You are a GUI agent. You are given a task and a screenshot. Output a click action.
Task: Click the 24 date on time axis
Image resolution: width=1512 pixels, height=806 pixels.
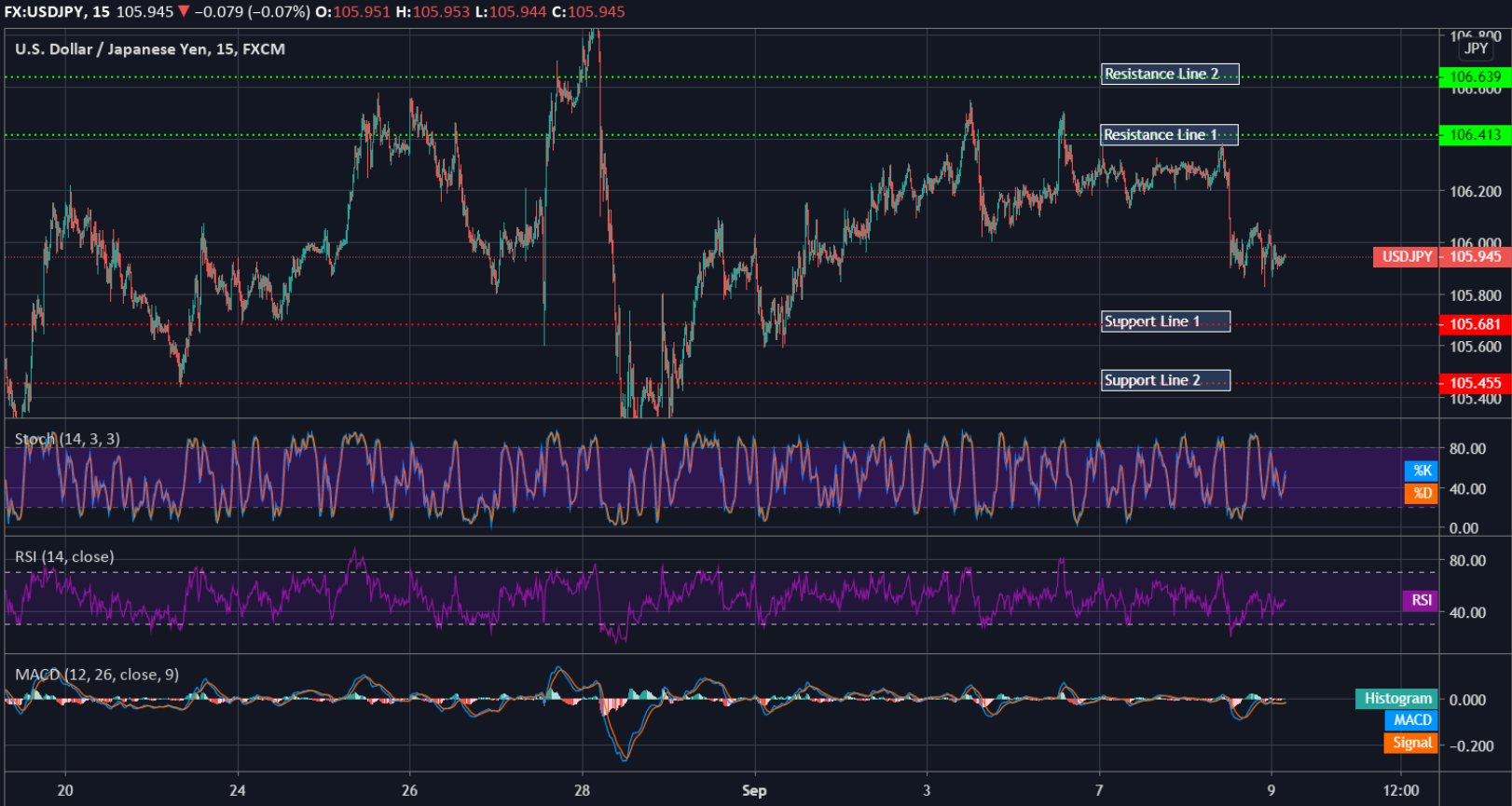pyautogui.click(x=238, y=790)
